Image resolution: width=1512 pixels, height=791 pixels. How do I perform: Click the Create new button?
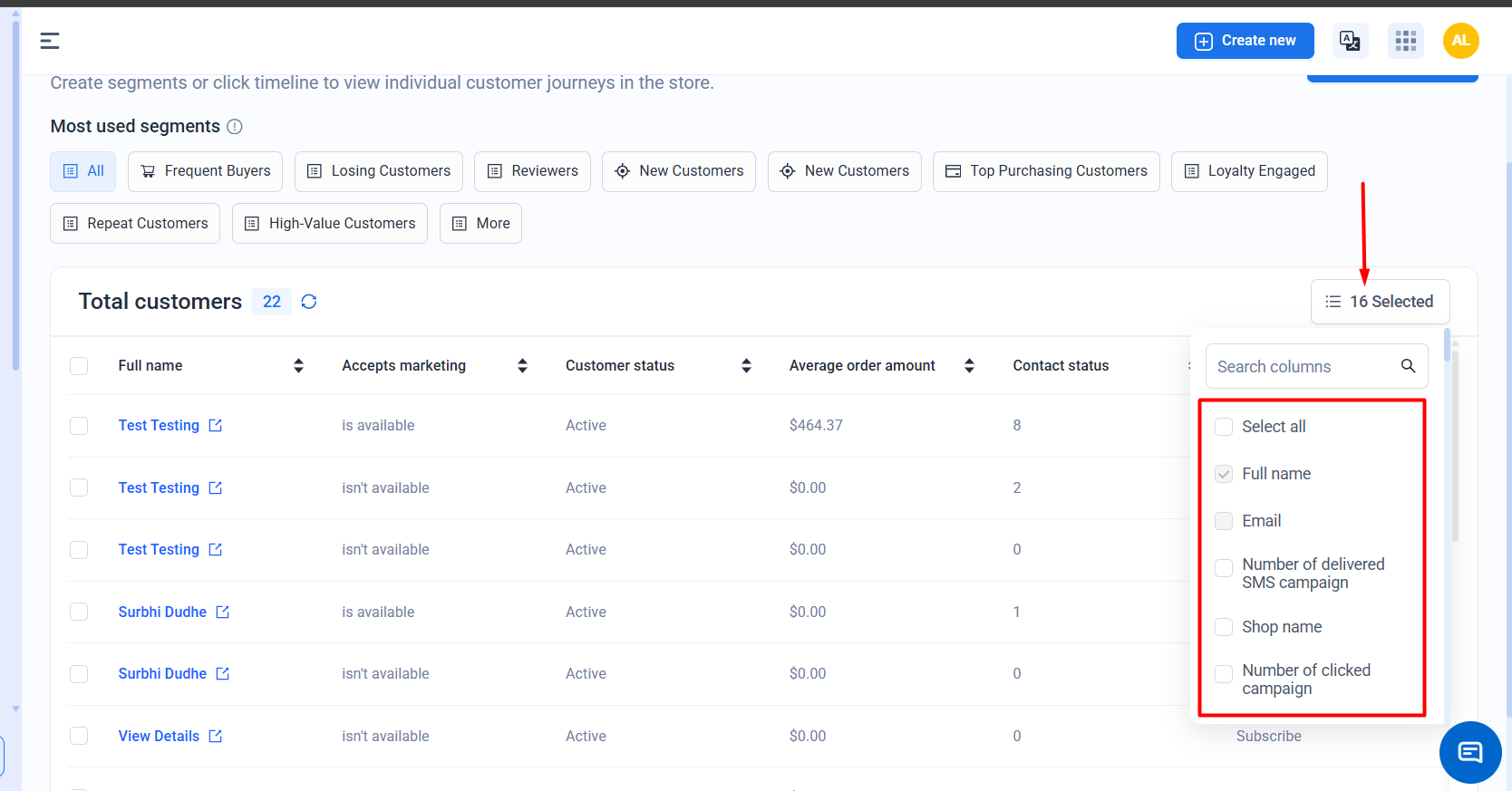[x=1245, y=41]
